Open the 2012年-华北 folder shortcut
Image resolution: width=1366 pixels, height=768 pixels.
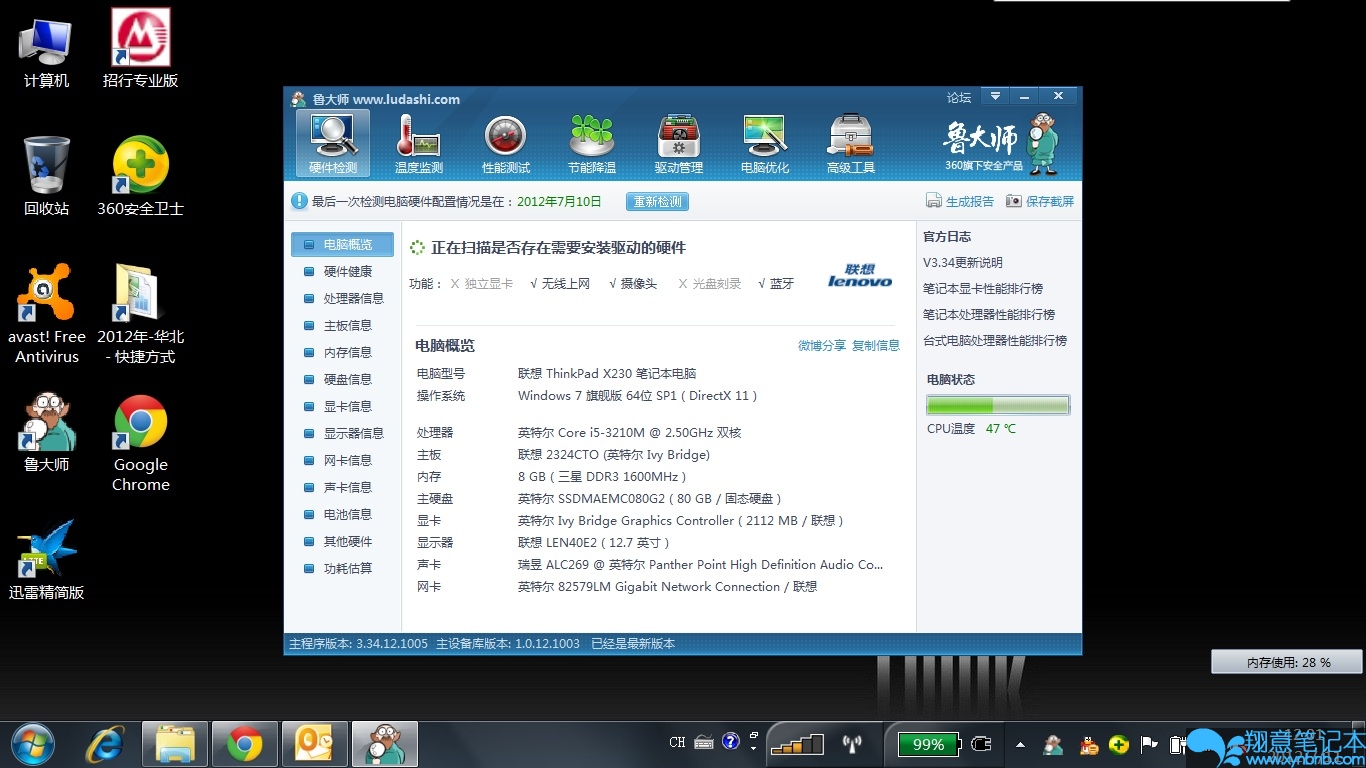[x=140, y=314]
